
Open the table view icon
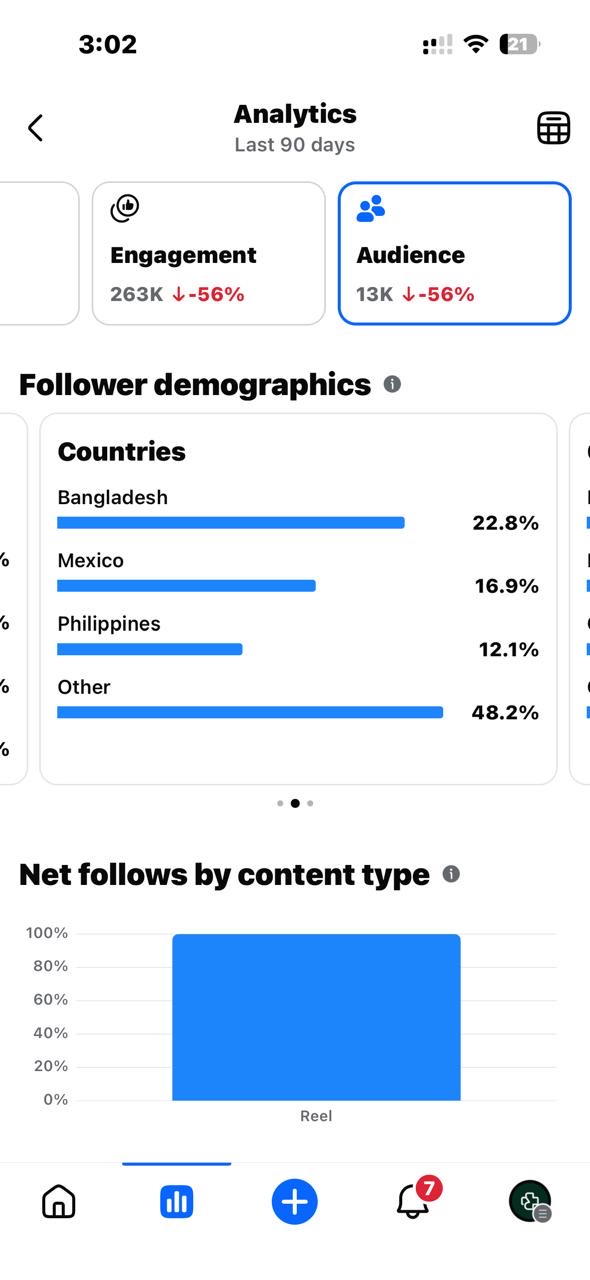[x=553, y=128]
